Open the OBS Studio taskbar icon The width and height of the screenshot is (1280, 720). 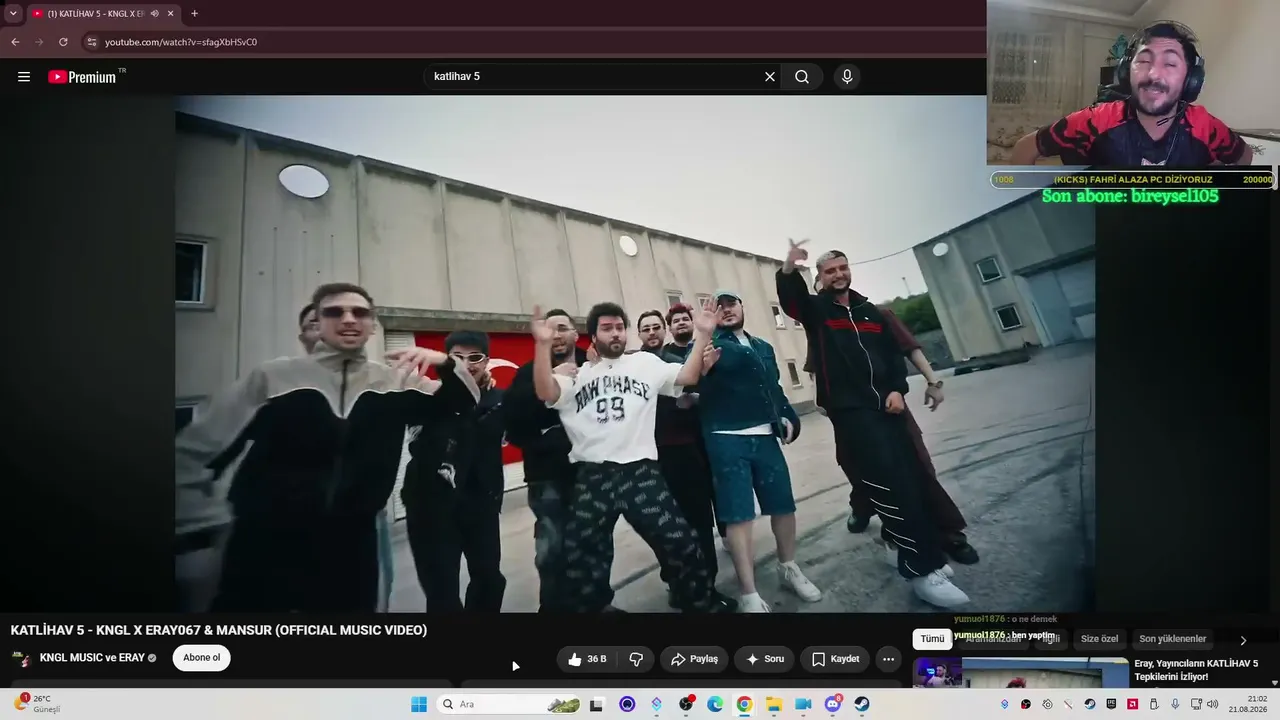pyautogui.click(x=686, y=704)
